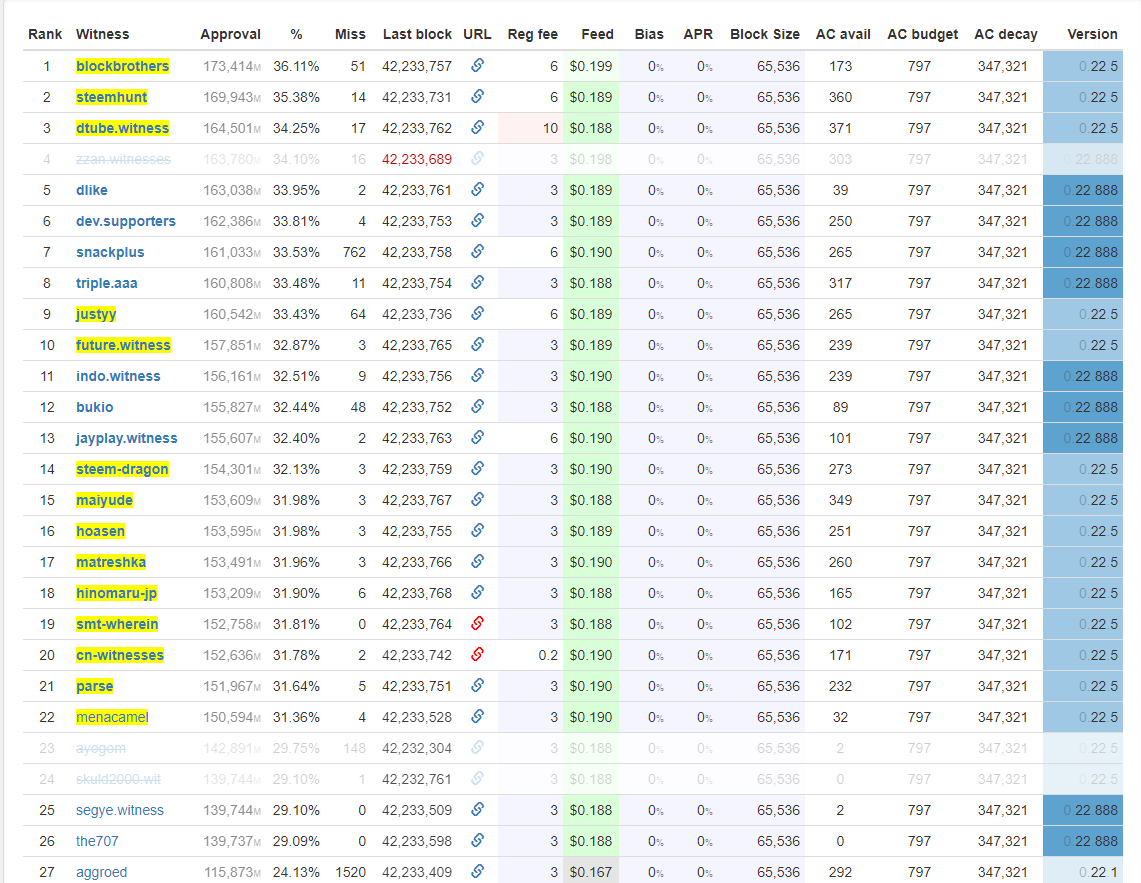Open the URL link icon for bukio
The image size is (1141, 883).
[477, 406]
